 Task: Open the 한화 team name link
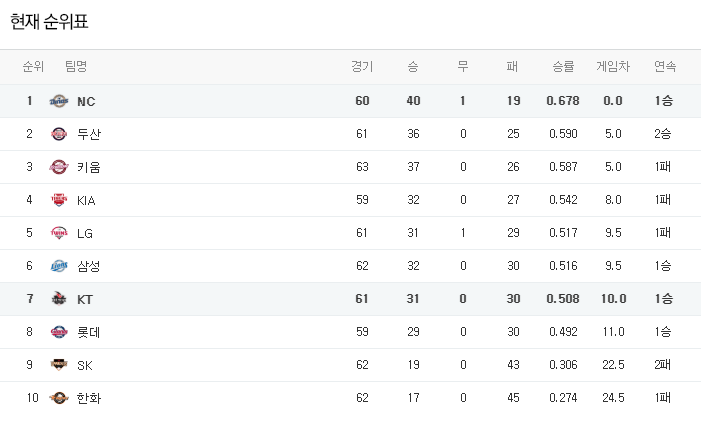[x=89, y=398]
